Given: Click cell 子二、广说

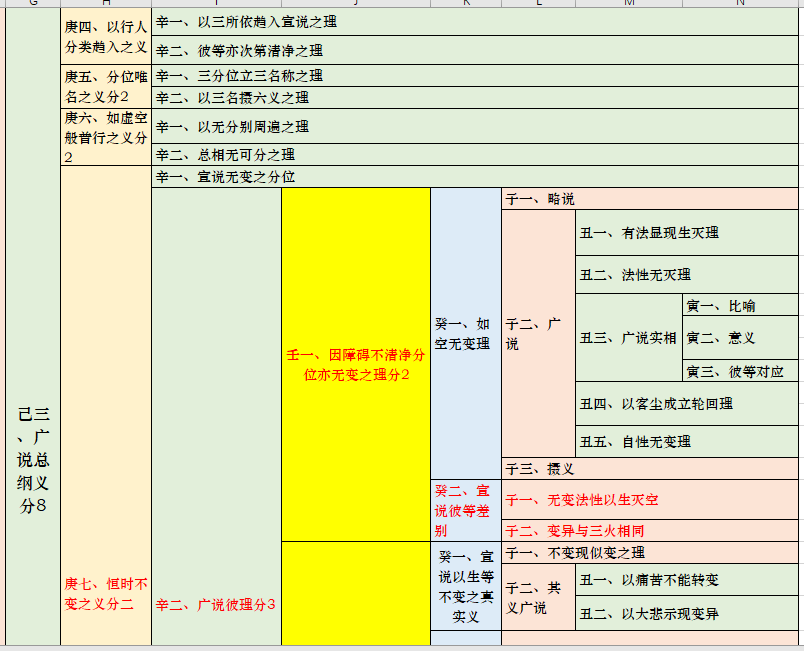Looking at the screenshot, I should [539, 334].
